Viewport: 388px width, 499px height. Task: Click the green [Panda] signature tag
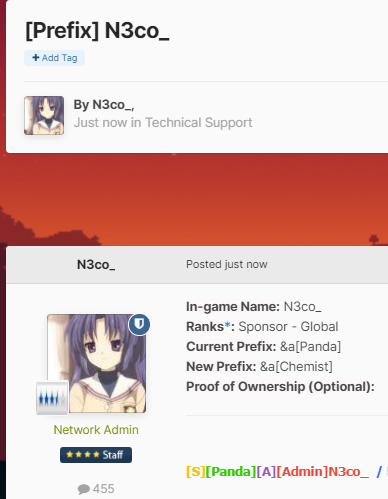click(x=231, y=472)
